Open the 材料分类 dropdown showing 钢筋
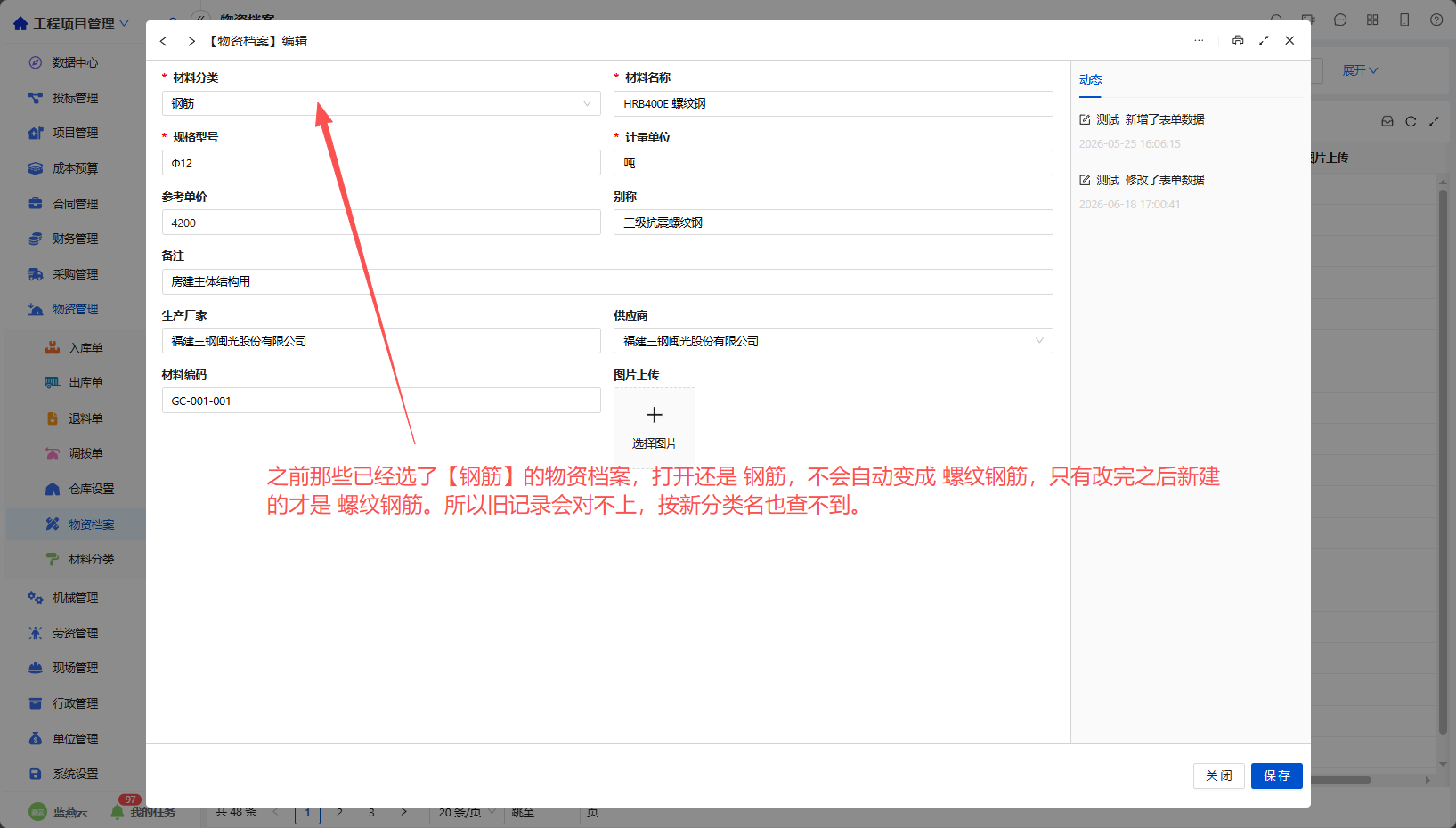The width and height of the screenshot is (1456, 828). pos(381,103)
